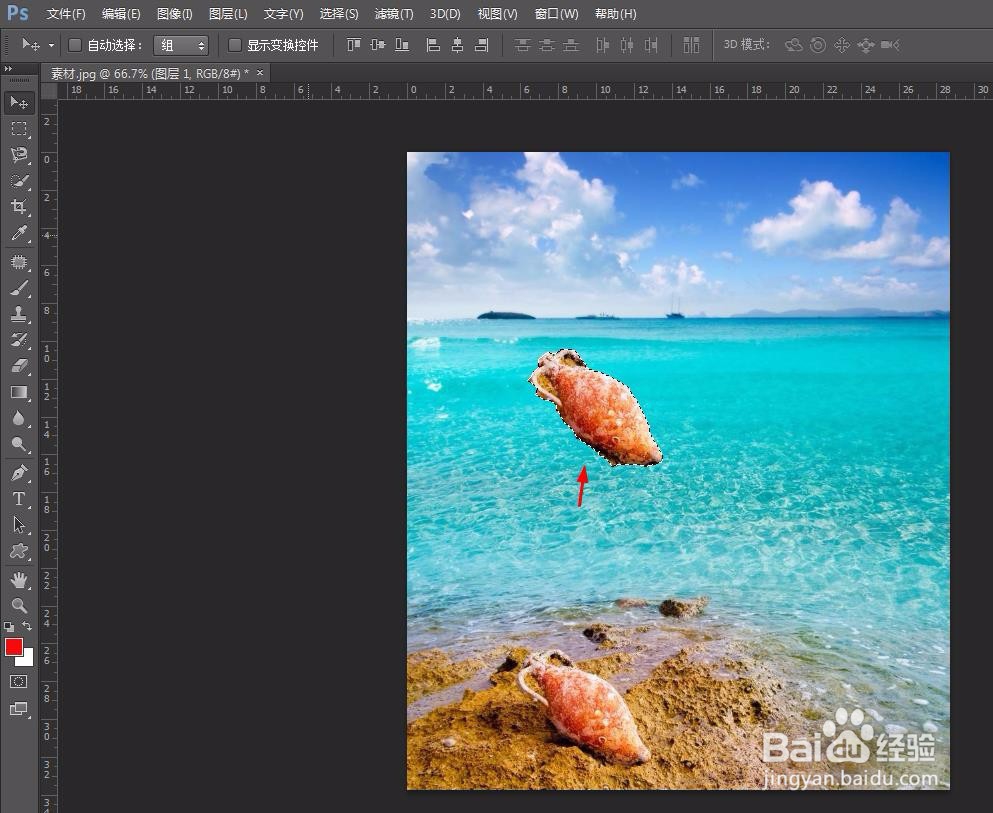
Task: Open the 编辑(E) menu
Action: (x=121, y=13)
